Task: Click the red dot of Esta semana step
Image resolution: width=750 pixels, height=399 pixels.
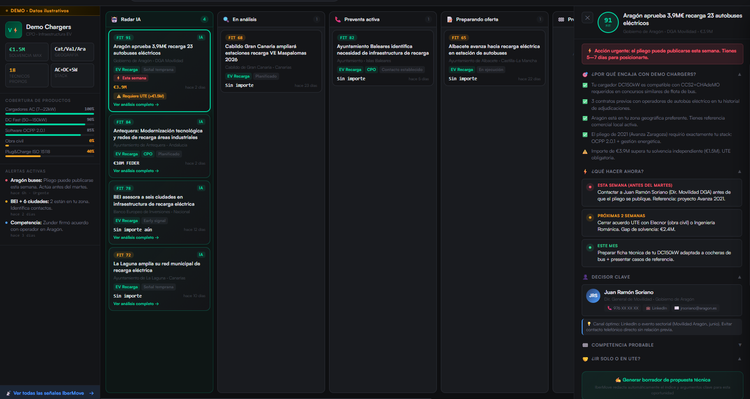Action: tap(590, 188)
